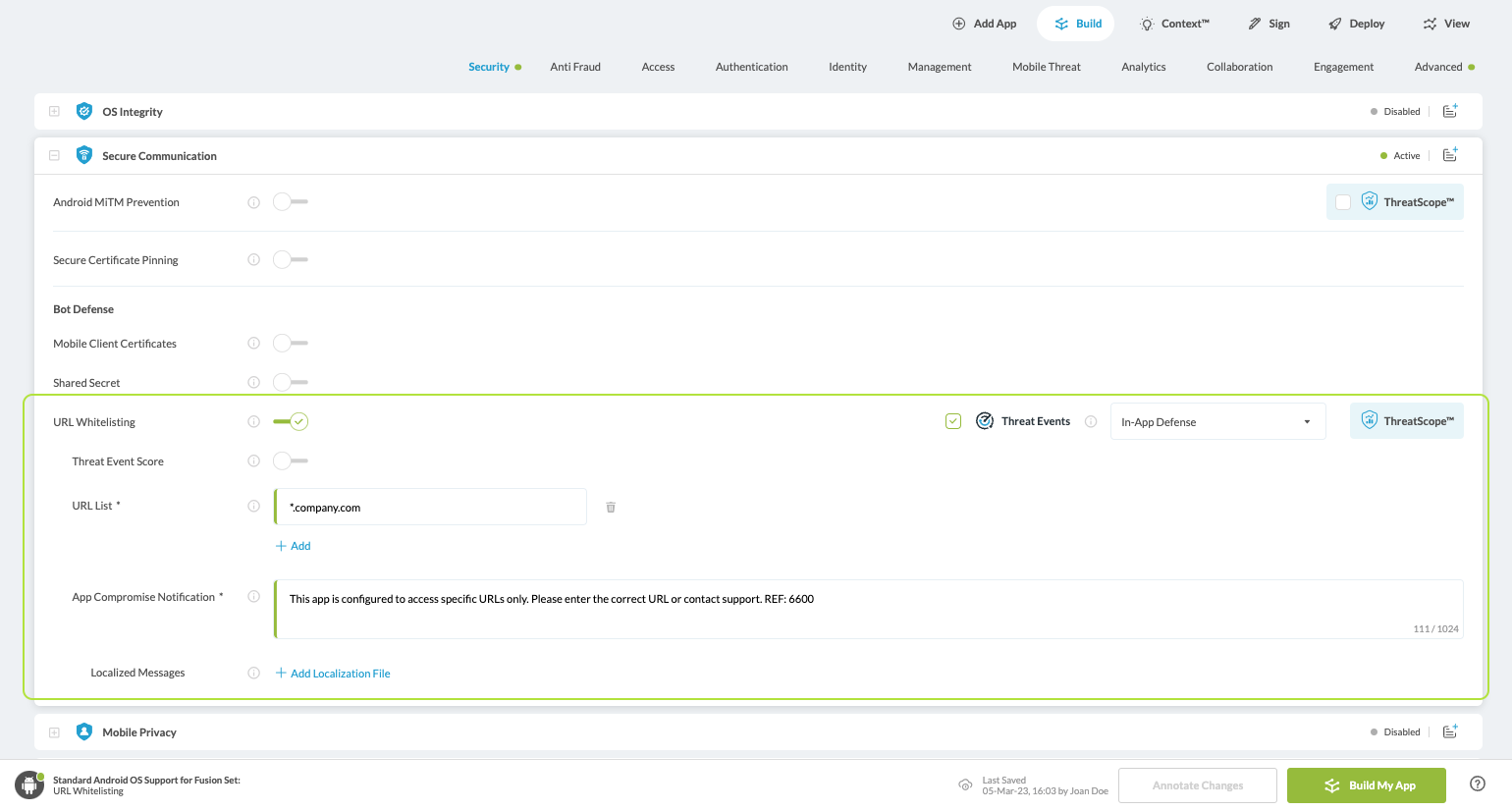Screen dimensions: 1512x811
Task: Click the Android robot icon in footer
Action: [29, 785]
